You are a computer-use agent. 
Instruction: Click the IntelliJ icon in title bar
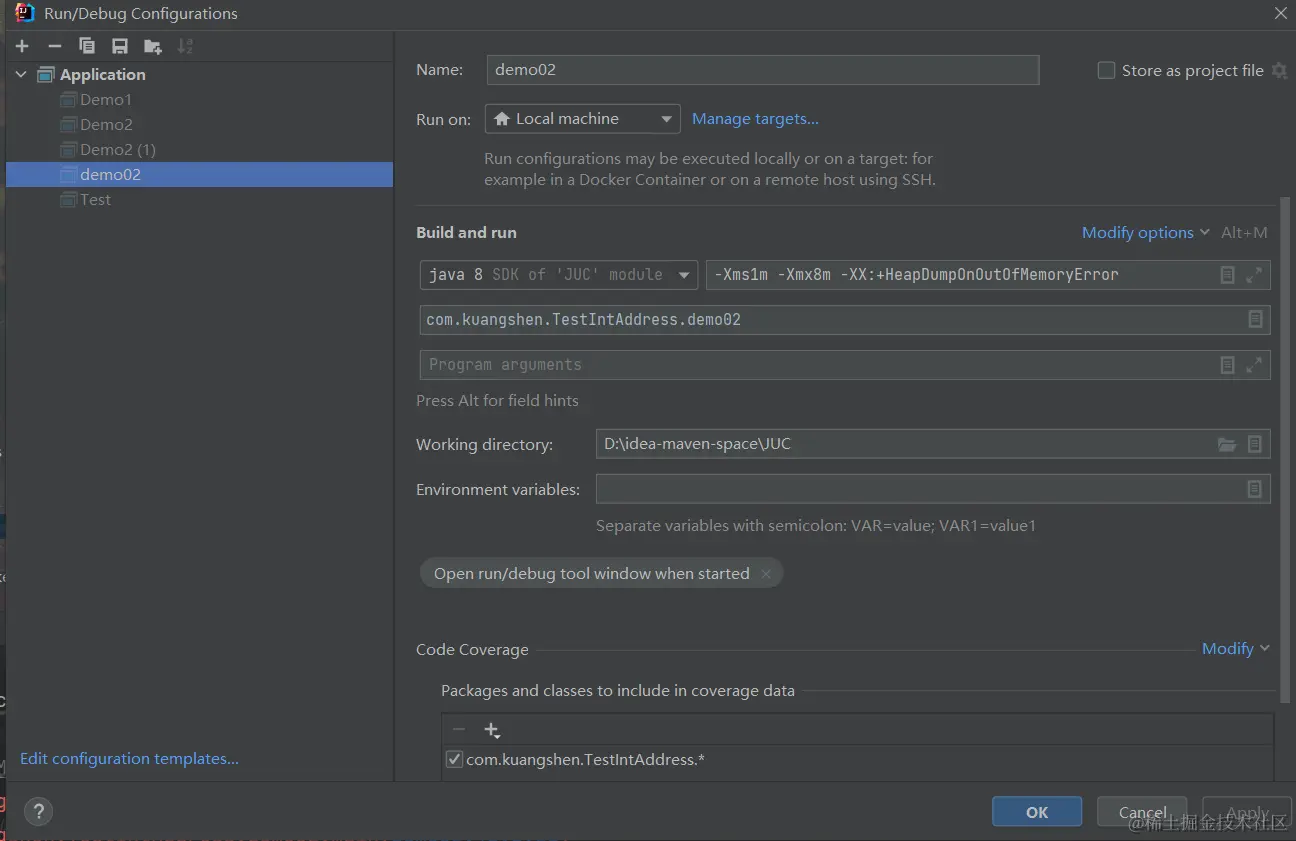[x=26, y=13]
